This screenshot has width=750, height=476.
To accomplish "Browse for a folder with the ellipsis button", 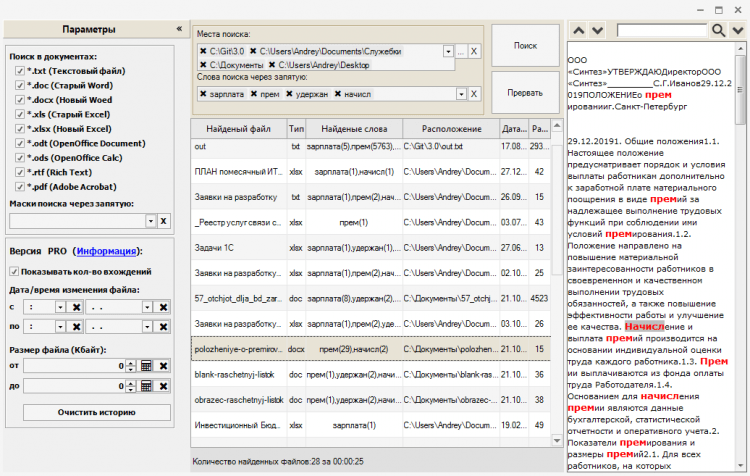I will point(460,51).
